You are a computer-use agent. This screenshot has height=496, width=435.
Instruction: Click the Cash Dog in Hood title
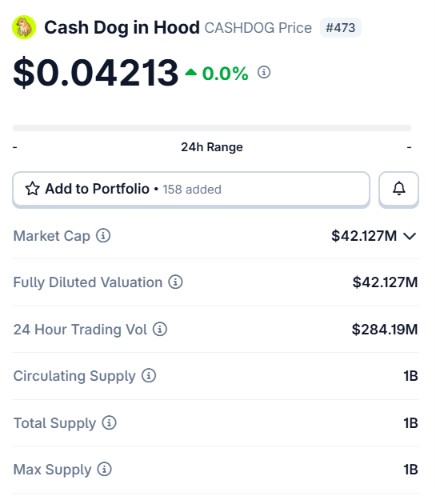pyautogui.click(x=122, y=28)
